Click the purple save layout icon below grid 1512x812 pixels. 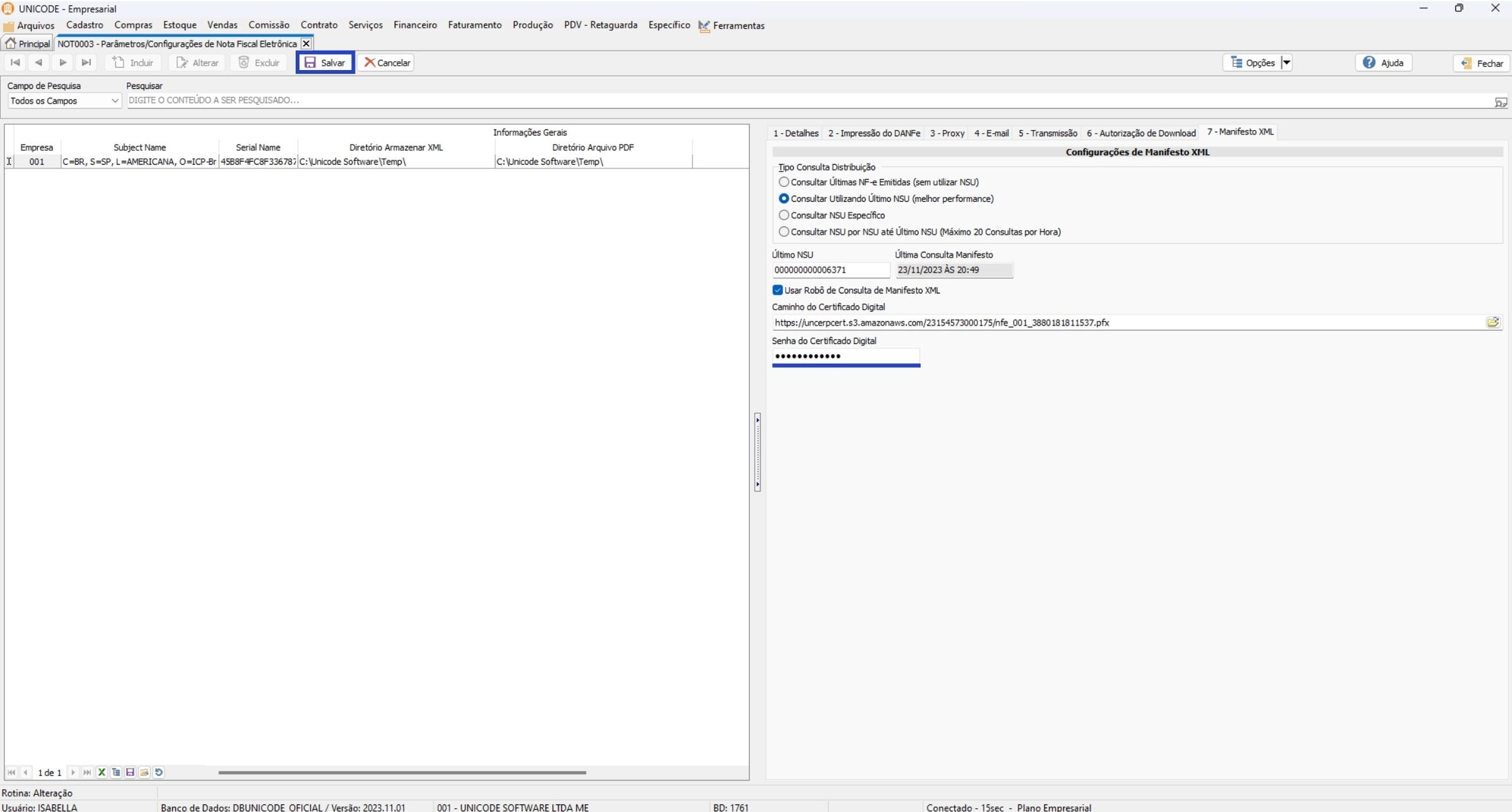pos(130,772)
